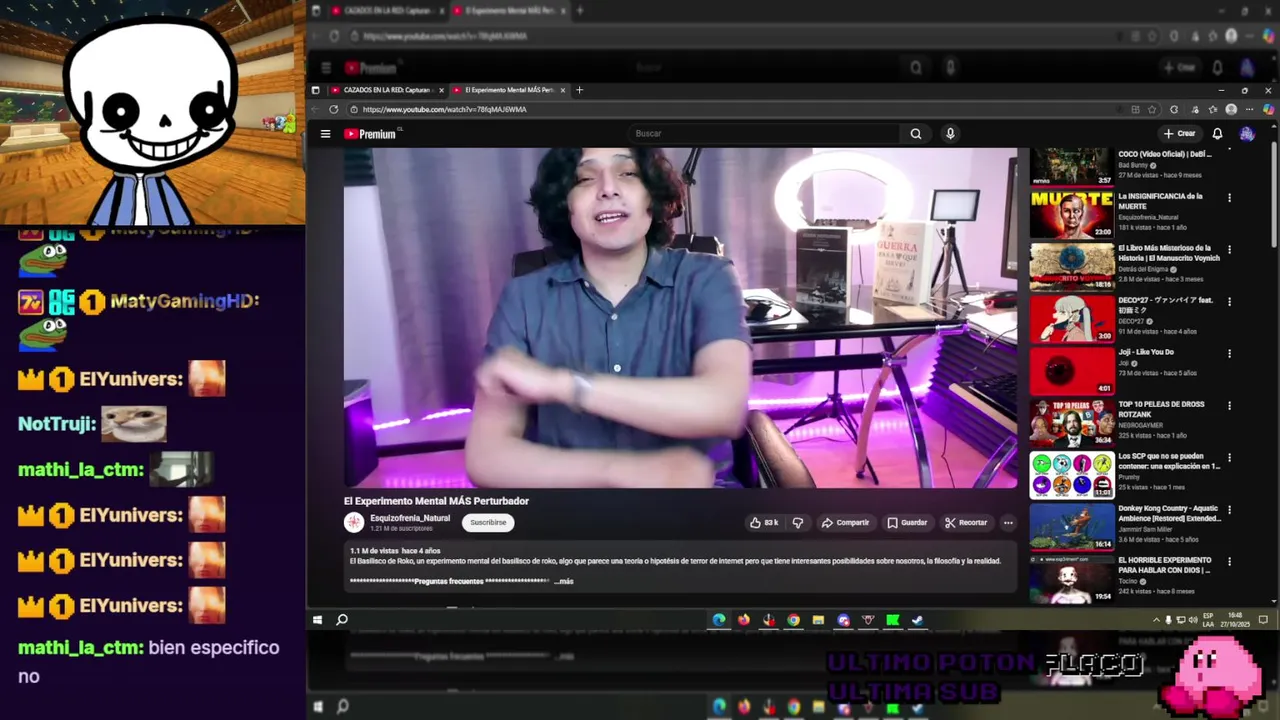The image size is (1280, 720).
Task: Open more actions beside the Recortar button
Action: pyautogui.click(x=1008, y=522)
